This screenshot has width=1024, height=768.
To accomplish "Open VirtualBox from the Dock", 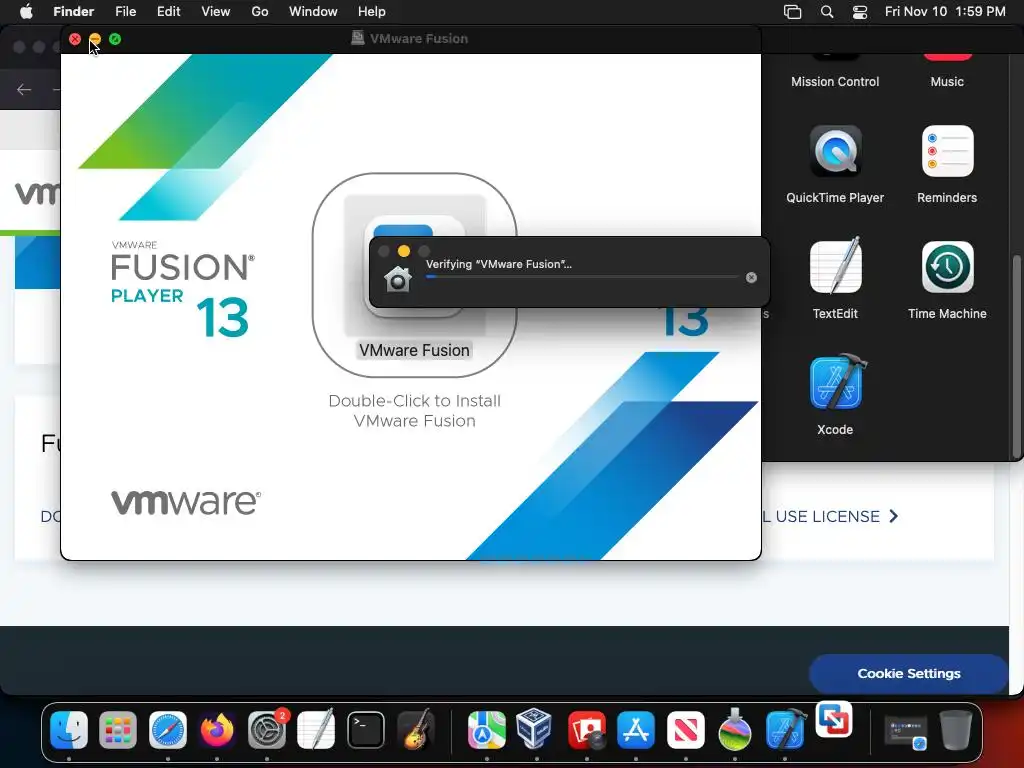I will pos(536,729).
